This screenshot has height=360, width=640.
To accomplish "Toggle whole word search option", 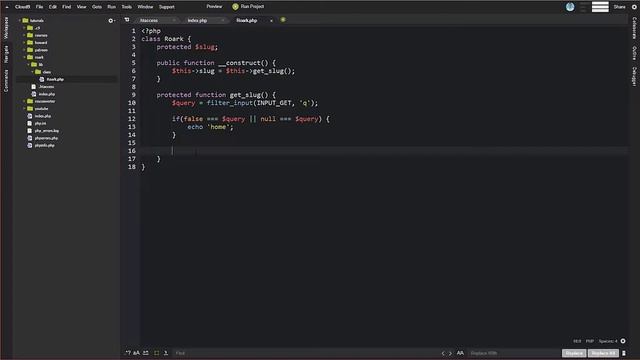I will (146, 353).
